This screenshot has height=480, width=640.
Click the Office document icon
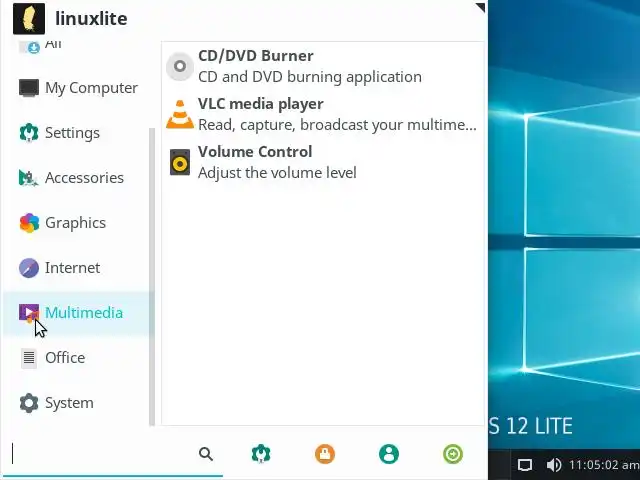(x=29, y=358)
